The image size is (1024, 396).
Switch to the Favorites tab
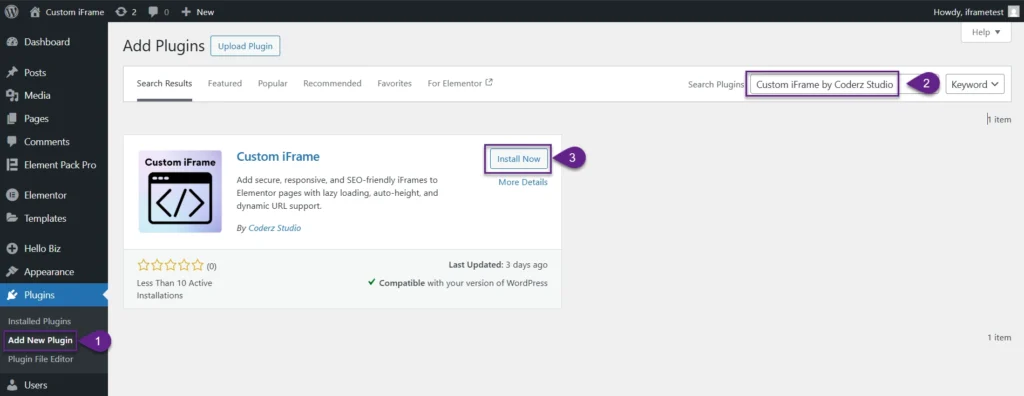[394, 84]
